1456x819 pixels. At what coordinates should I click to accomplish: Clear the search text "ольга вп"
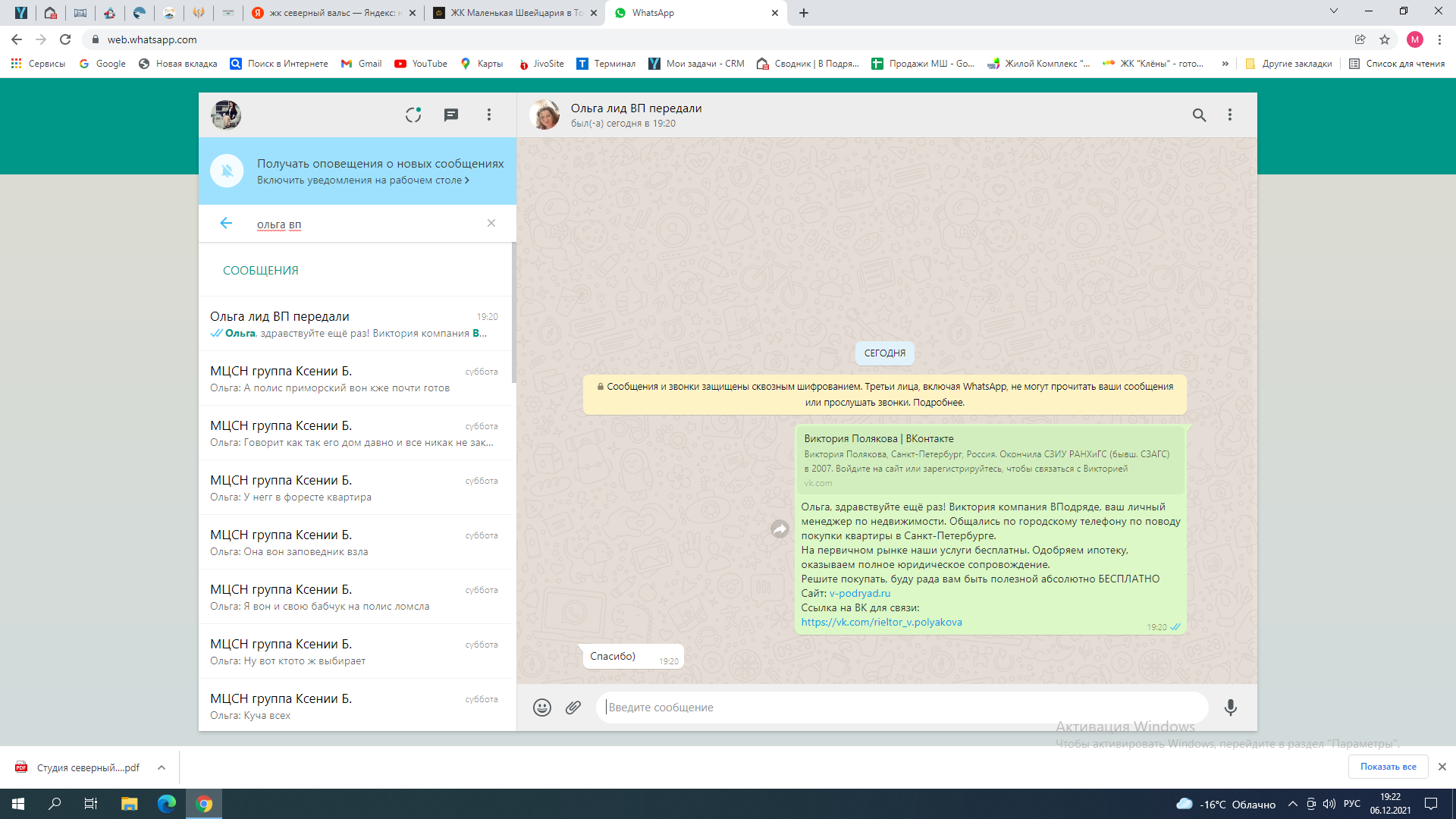[x=491, y=223]
